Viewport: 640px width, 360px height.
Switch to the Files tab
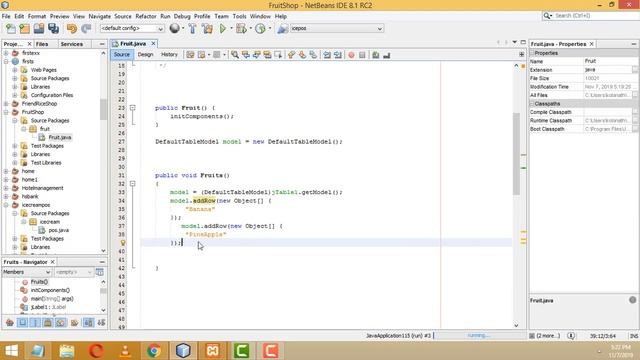click(x=42, y=44)
